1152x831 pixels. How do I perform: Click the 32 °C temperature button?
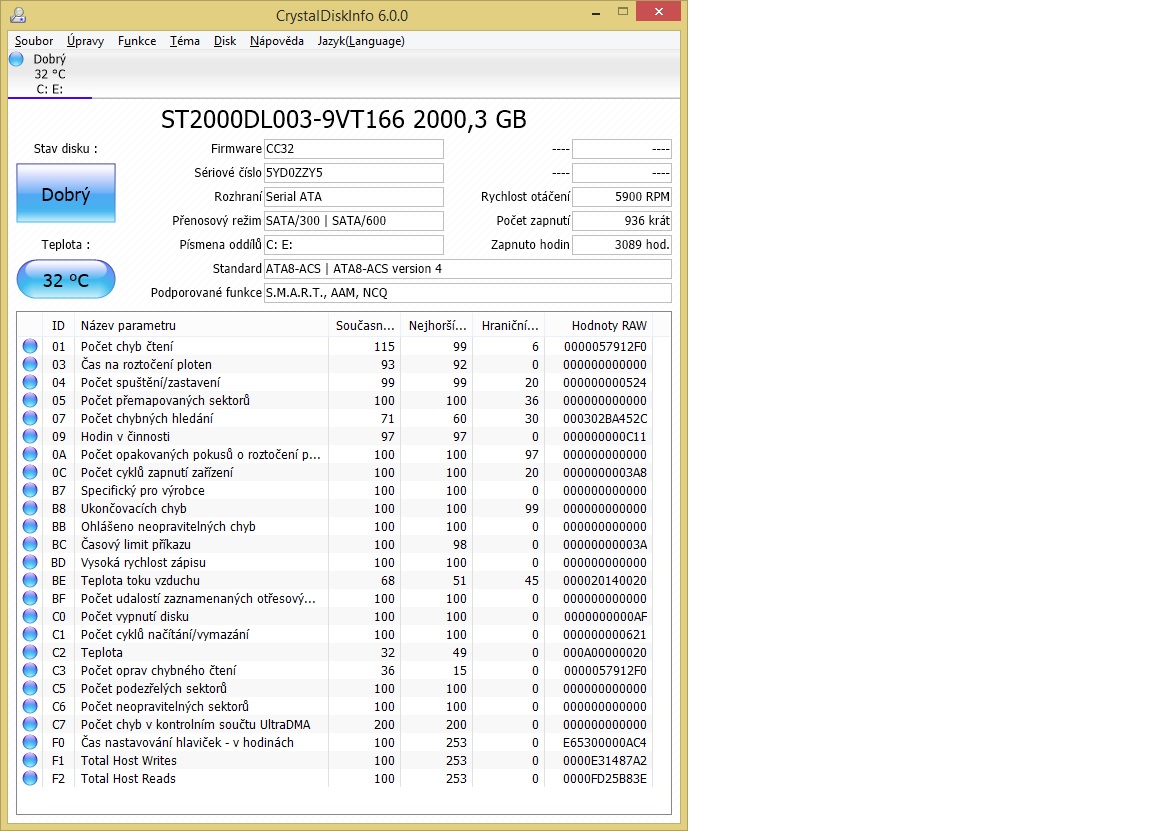coord(66,280)
